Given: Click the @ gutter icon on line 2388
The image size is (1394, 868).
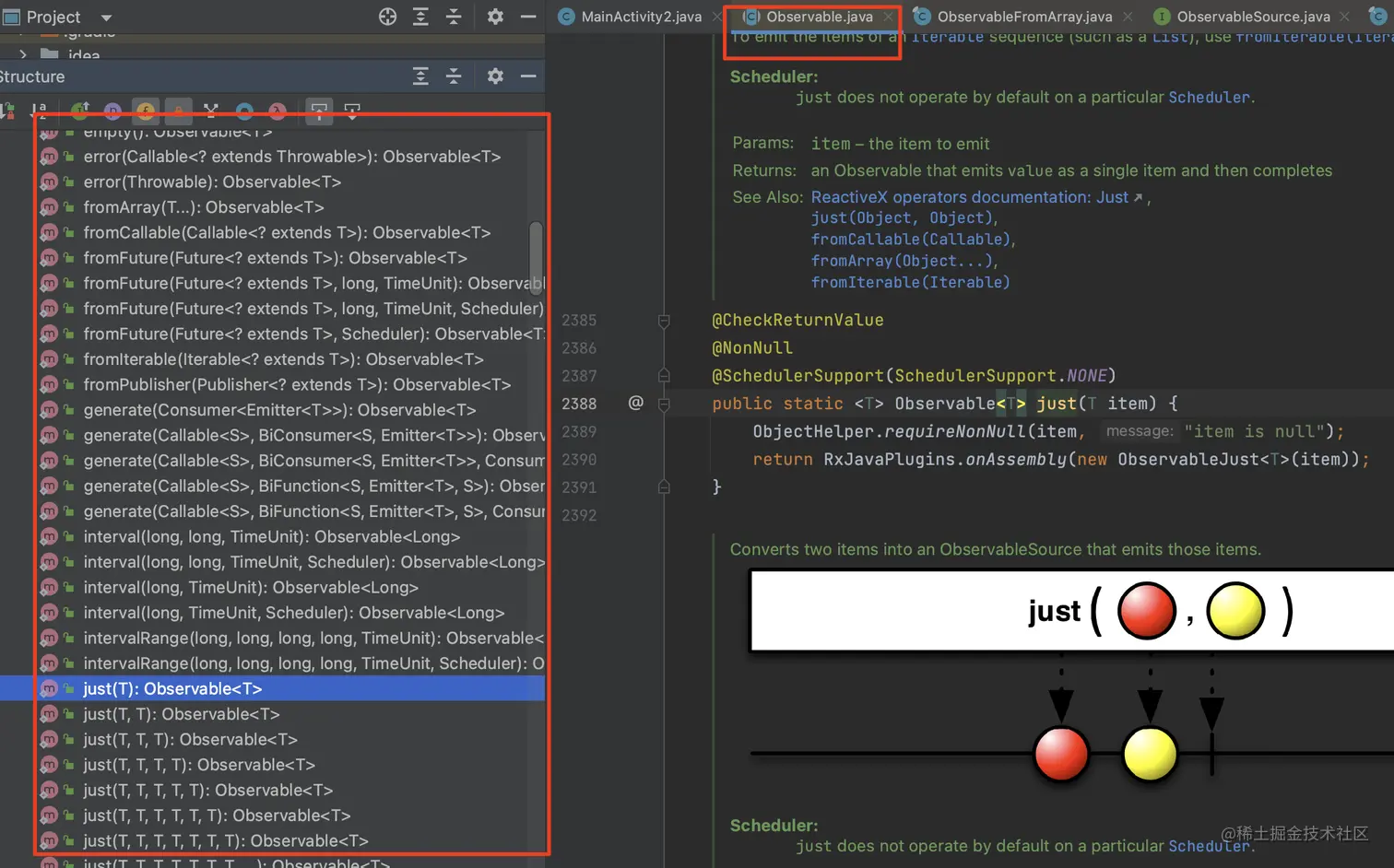Looking at the screenshot, I should 635,403.
